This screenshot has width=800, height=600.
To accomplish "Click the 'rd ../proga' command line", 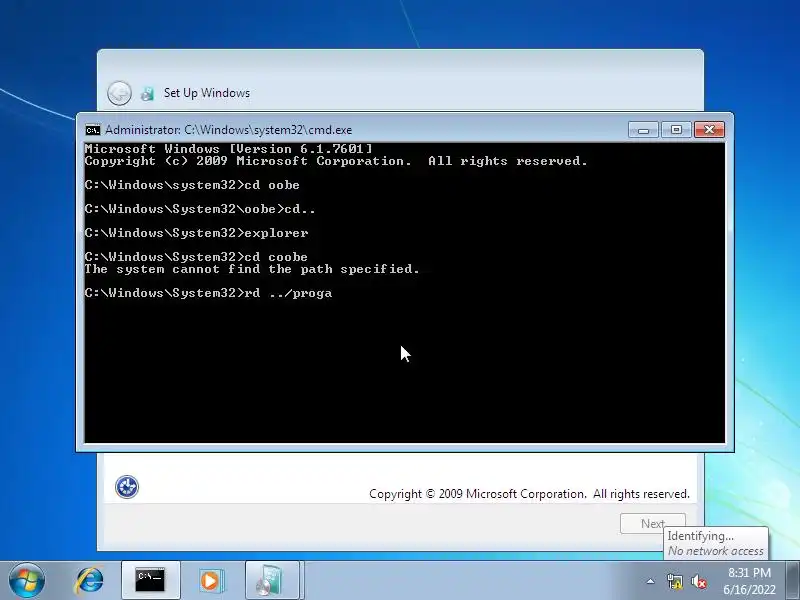I will [x=208, y=293].
